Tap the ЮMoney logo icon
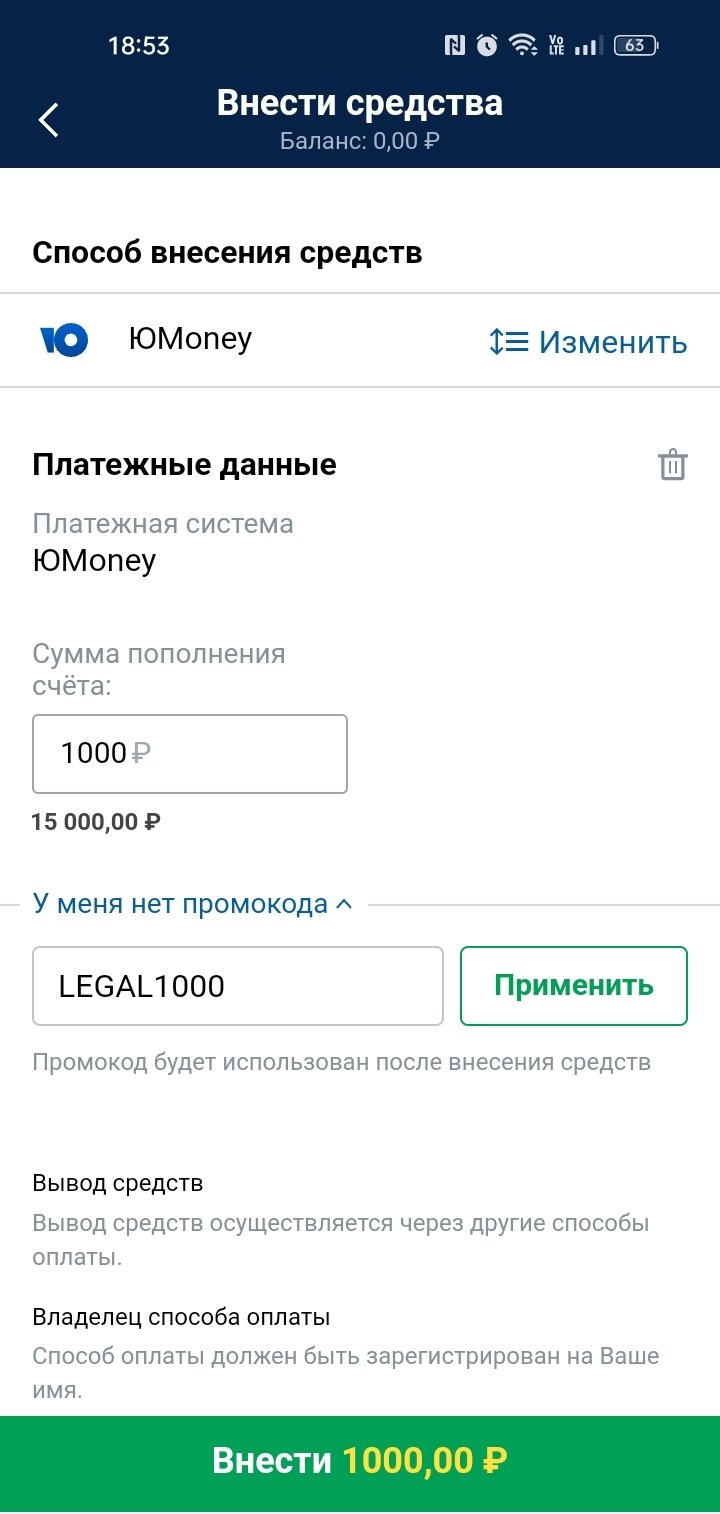 (x=64, y=341)
